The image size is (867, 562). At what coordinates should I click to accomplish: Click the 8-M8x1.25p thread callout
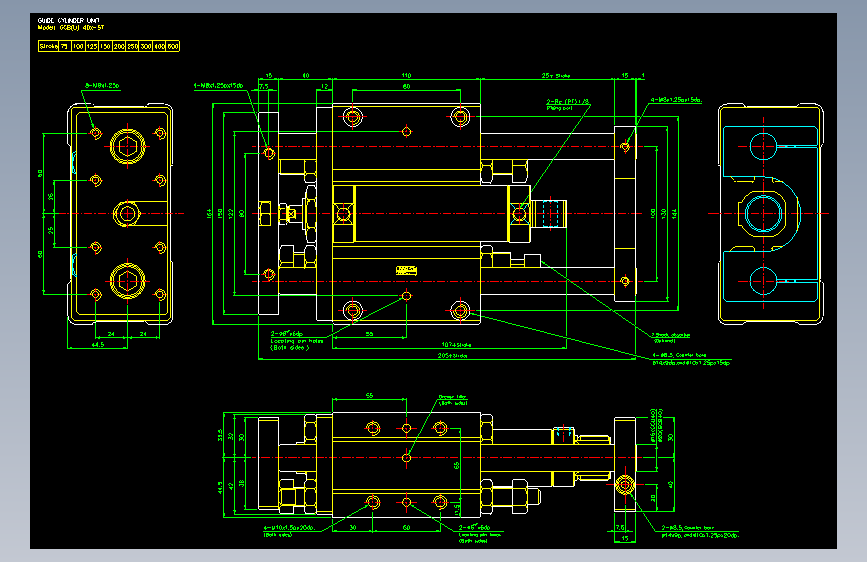102,86
